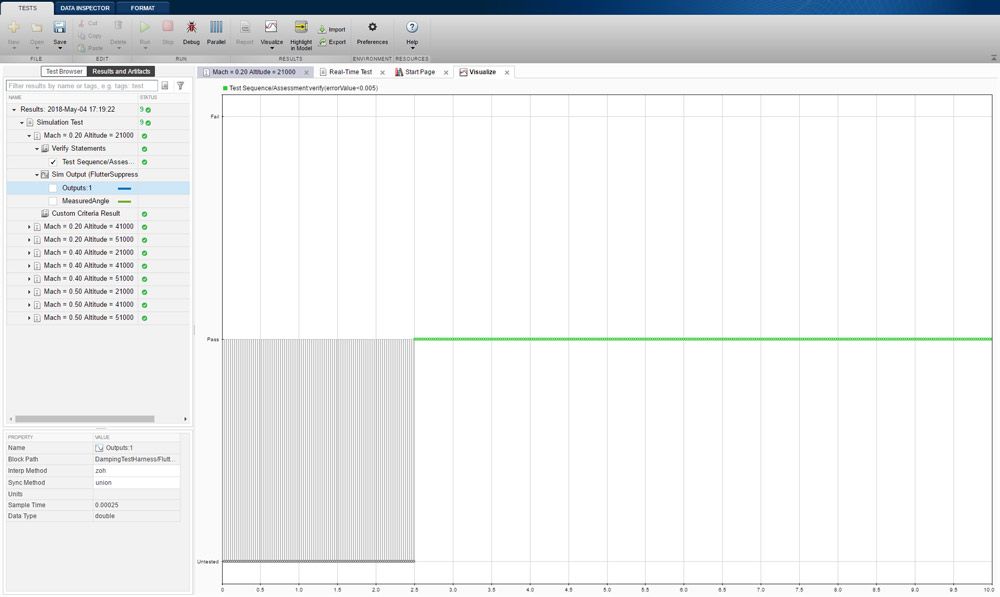Import test results using the Import icon
This screenshot has height=597, width=1000.
click(x=330, y=29)
